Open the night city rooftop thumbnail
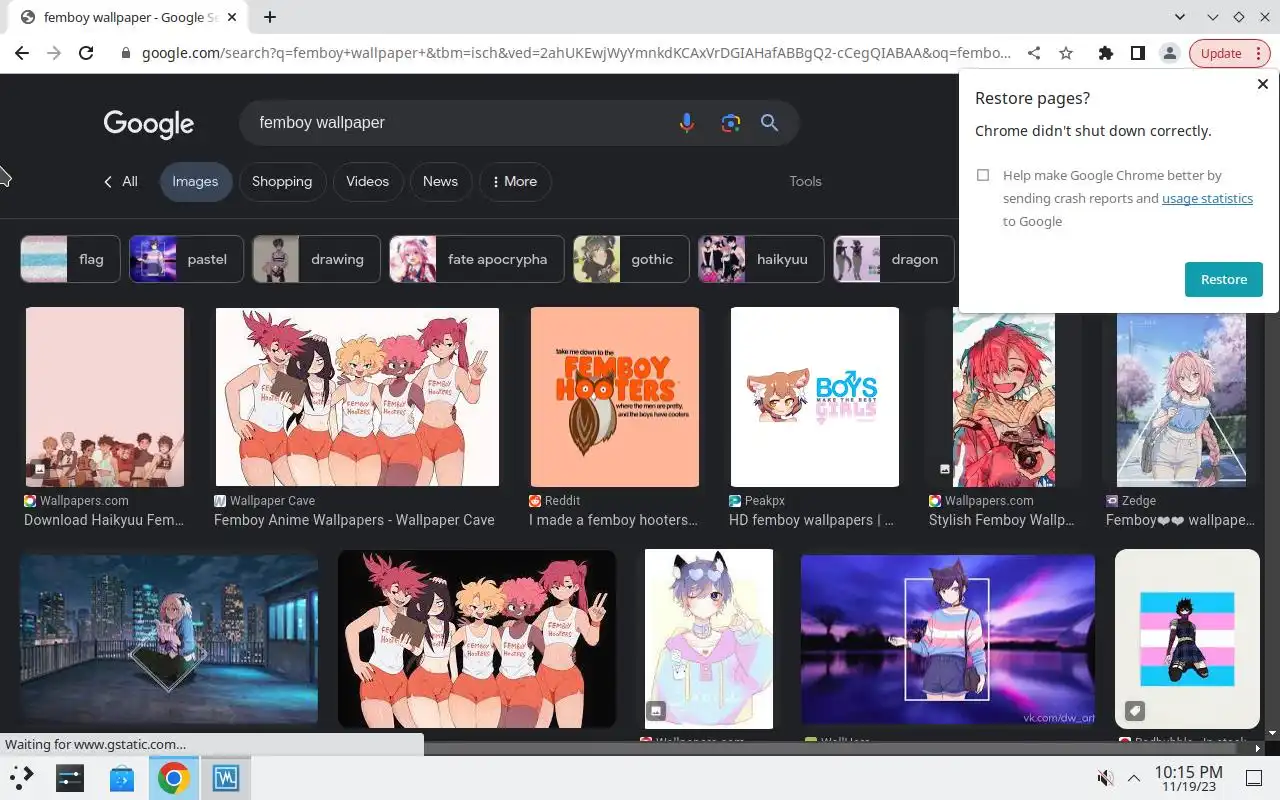 tap(169, 639)
